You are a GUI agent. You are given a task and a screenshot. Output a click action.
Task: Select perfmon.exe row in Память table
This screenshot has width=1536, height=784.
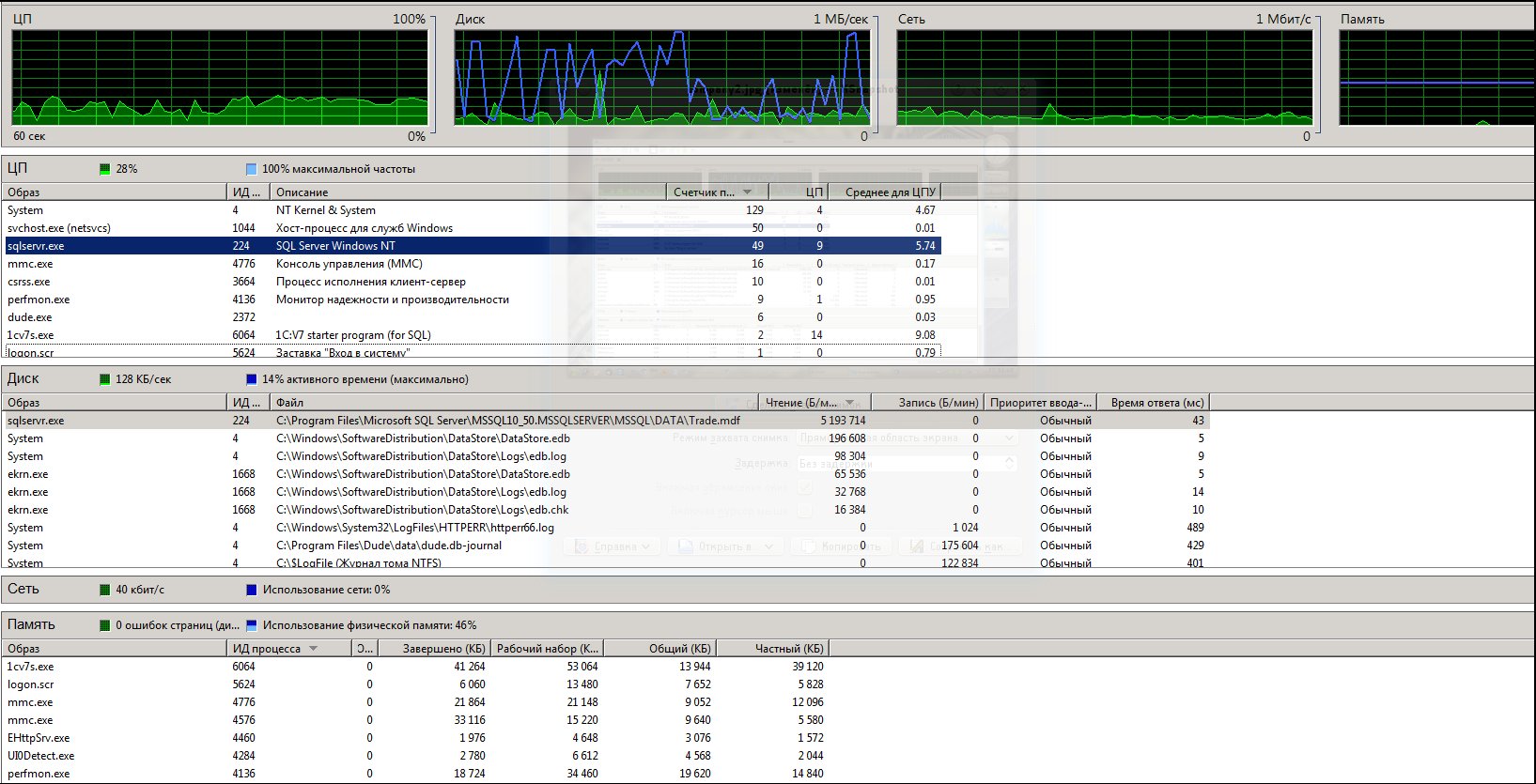coord(416,774)
